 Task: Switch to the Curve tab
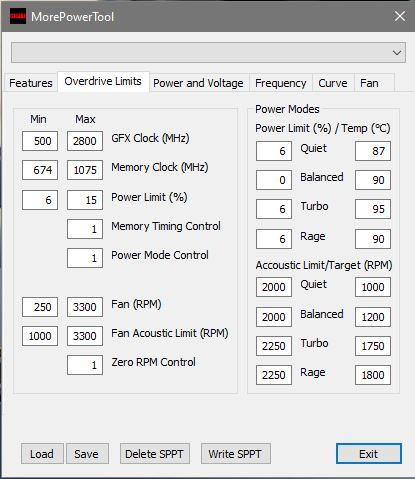point(333,83)
